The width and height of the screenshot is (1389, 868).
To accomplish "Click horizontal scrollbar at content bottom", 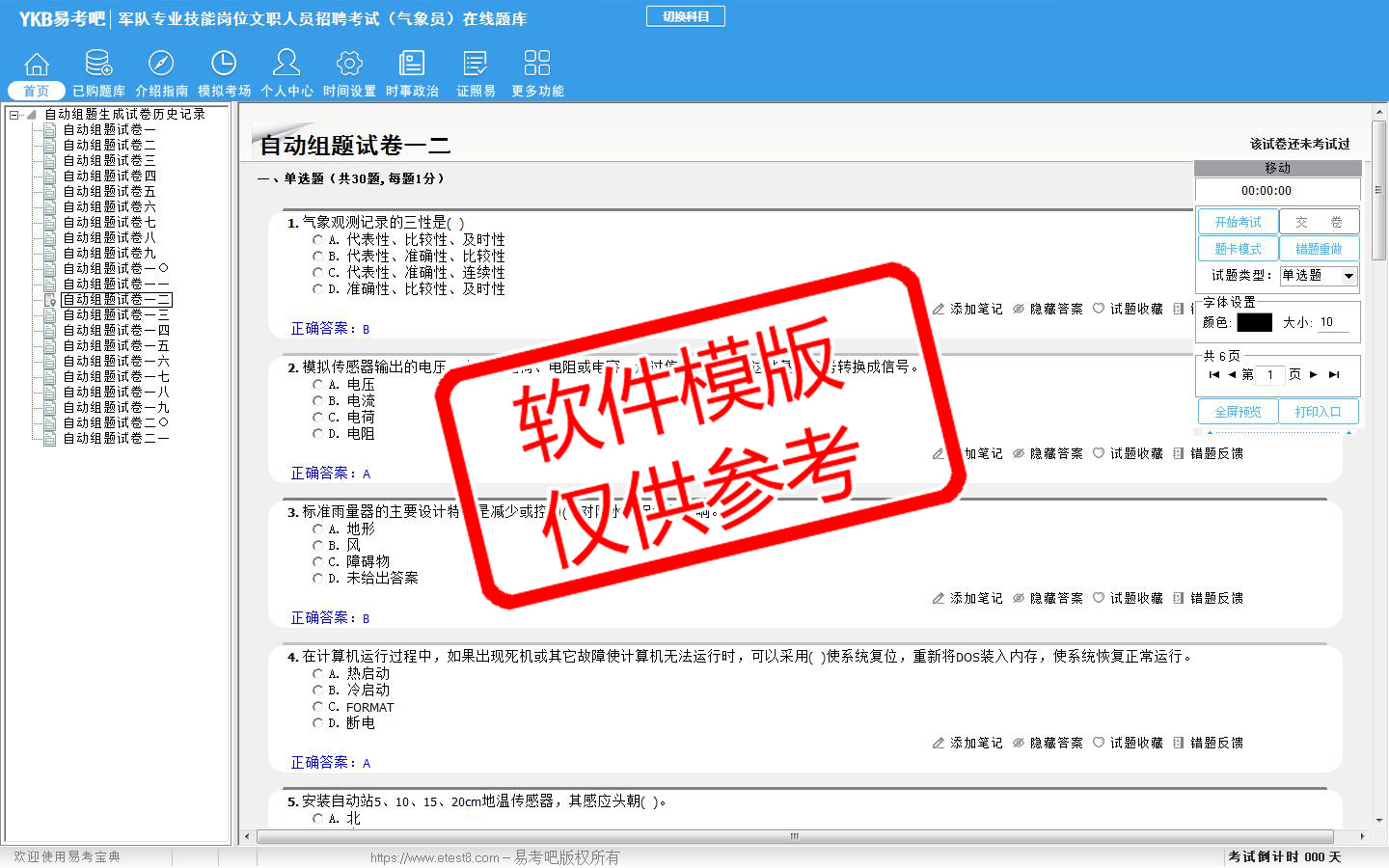I will point(795,836).
